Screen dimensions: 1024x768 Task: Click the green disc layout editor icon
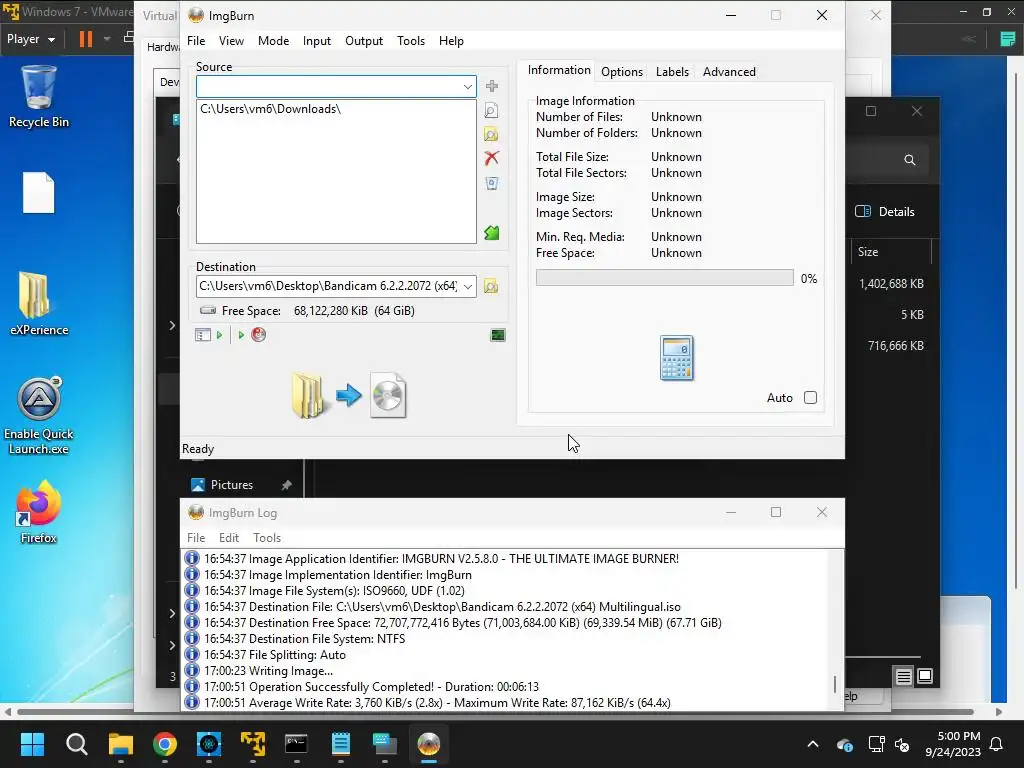click(491, 232)
